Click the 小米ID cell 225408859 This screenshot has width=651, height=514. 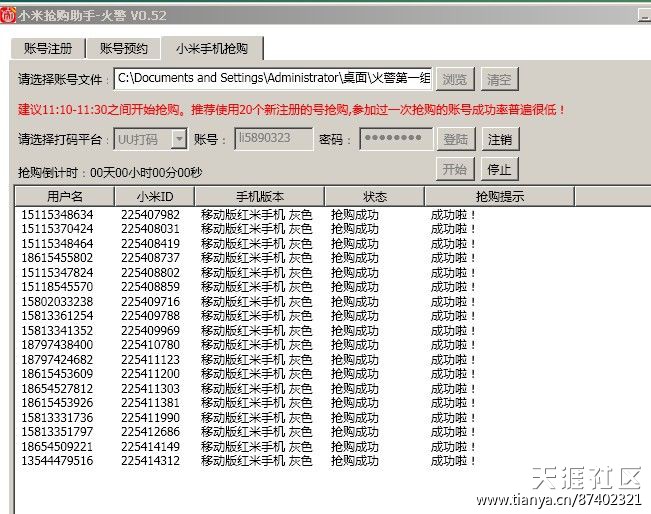(151, 287)
